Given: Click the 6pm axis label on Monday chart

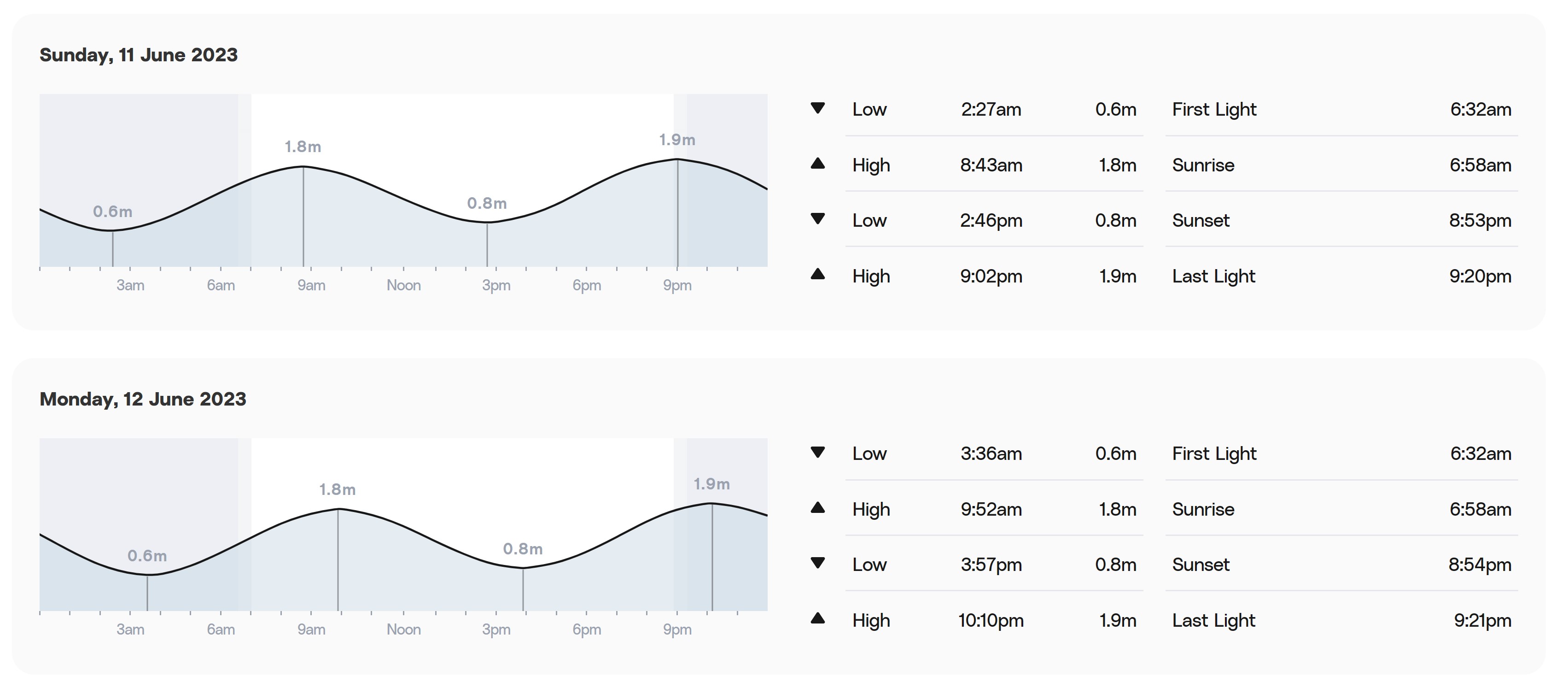Looking at the screenshot, I should (587, 629).
